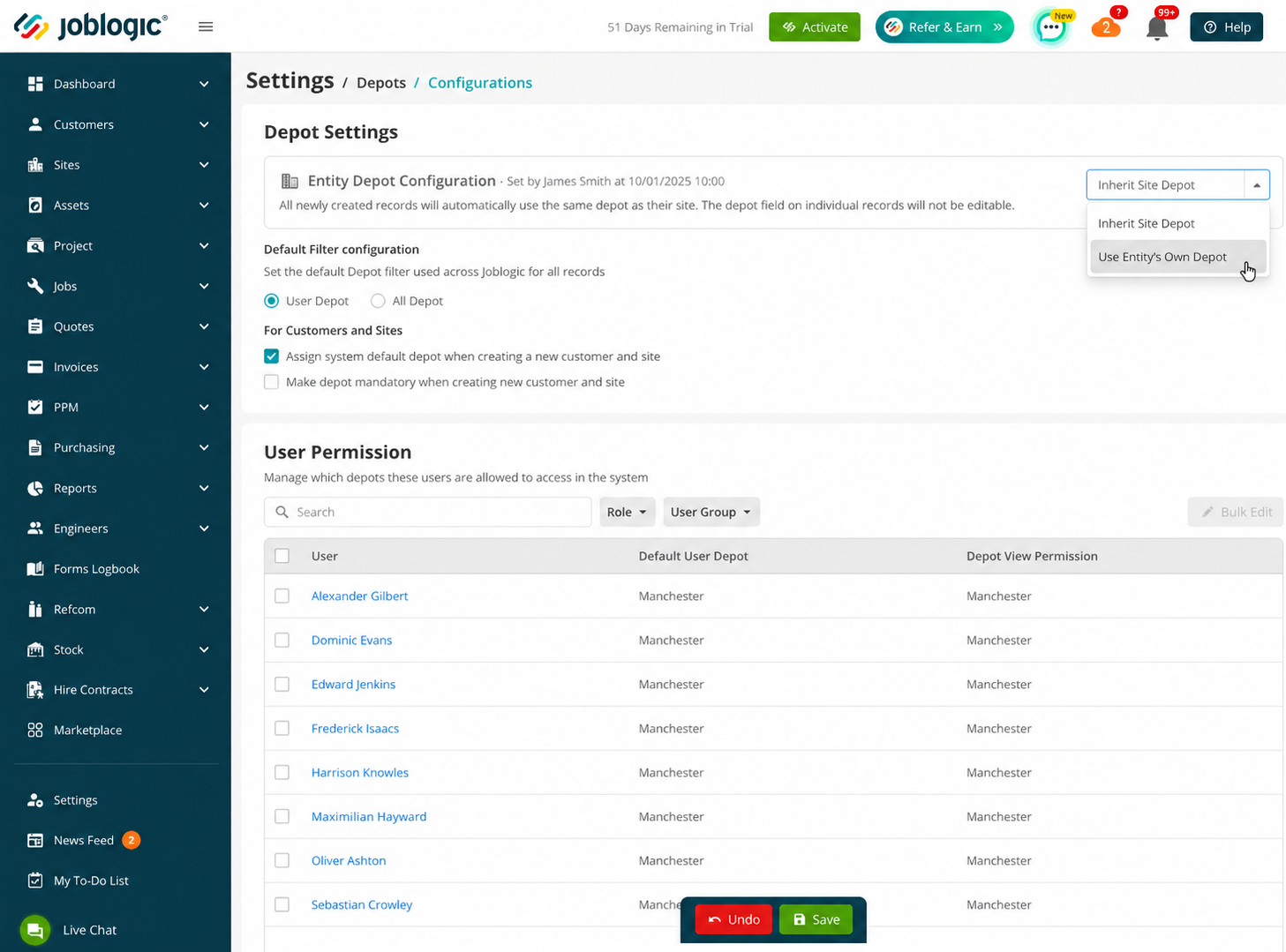The height and width of the screenshot is (952, 1286).
Task: Click the Quotes clipboard icon
Action: click(x=35, y=326)
